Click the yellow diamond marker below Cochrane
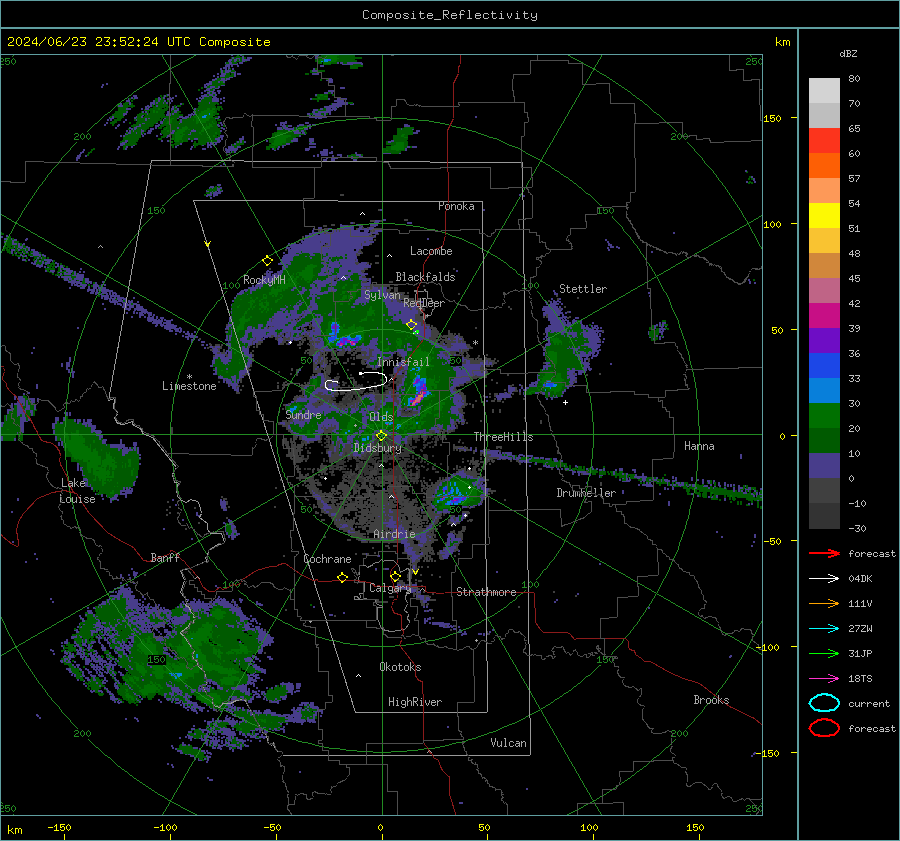Viewport: 900px width, 841px height. 343,577
